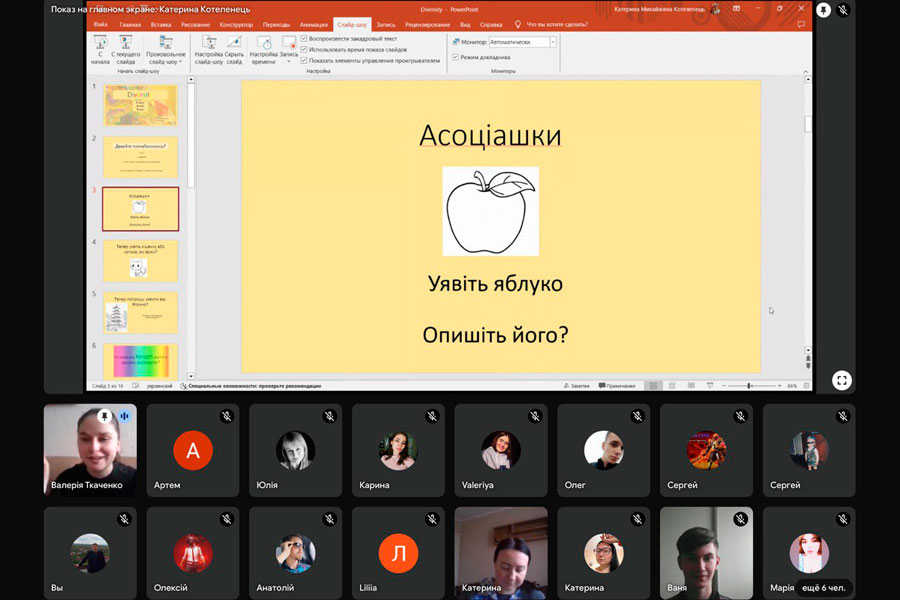
Task: Toggle Показать элементы управления проигрывателем checkbox
Action: coord(304,60)
